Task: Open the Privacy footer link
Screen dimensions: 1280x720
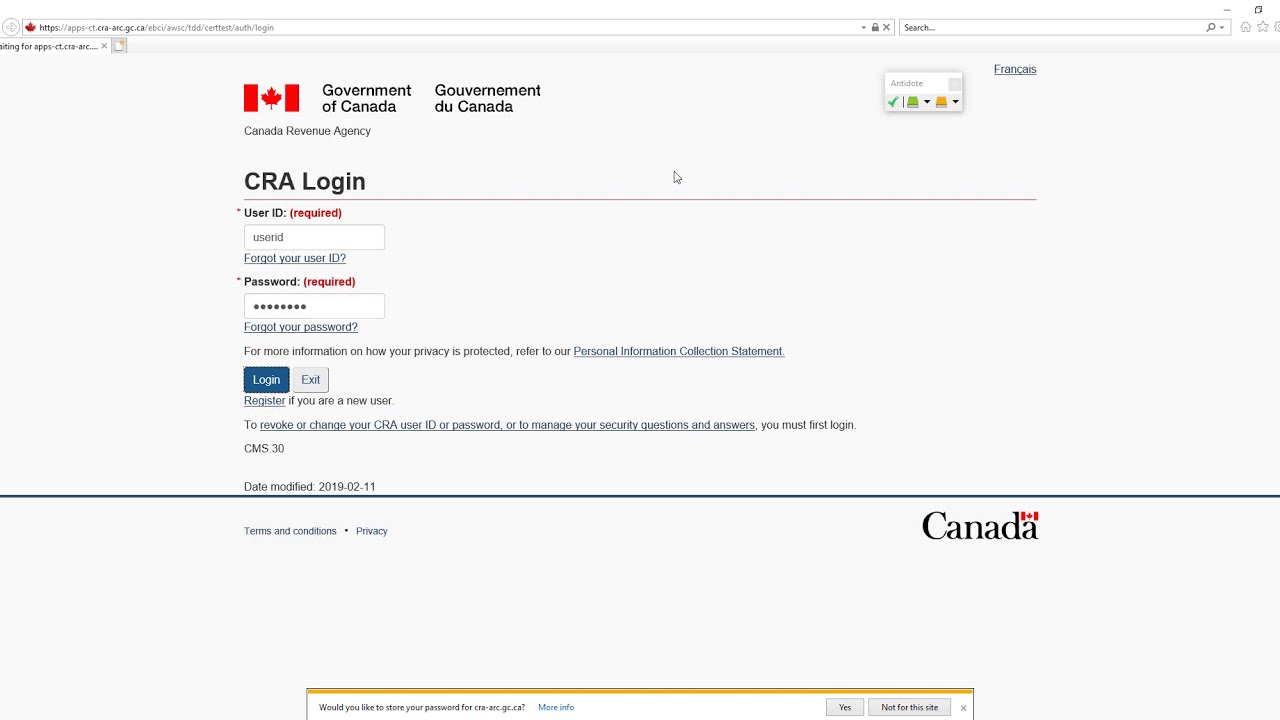Action: click(x=371, y=531)
